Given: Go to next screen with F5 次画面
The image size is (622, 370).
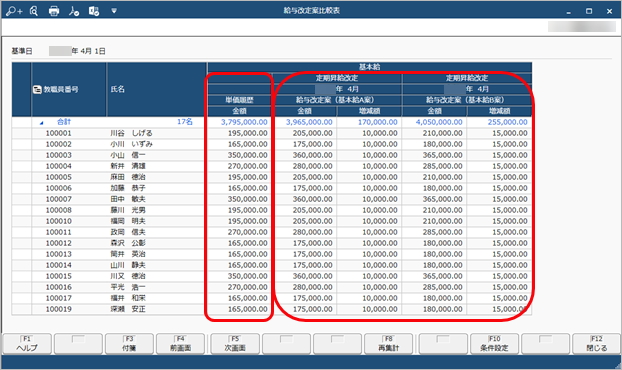Looking at the screenshot, I should (235, 343).
